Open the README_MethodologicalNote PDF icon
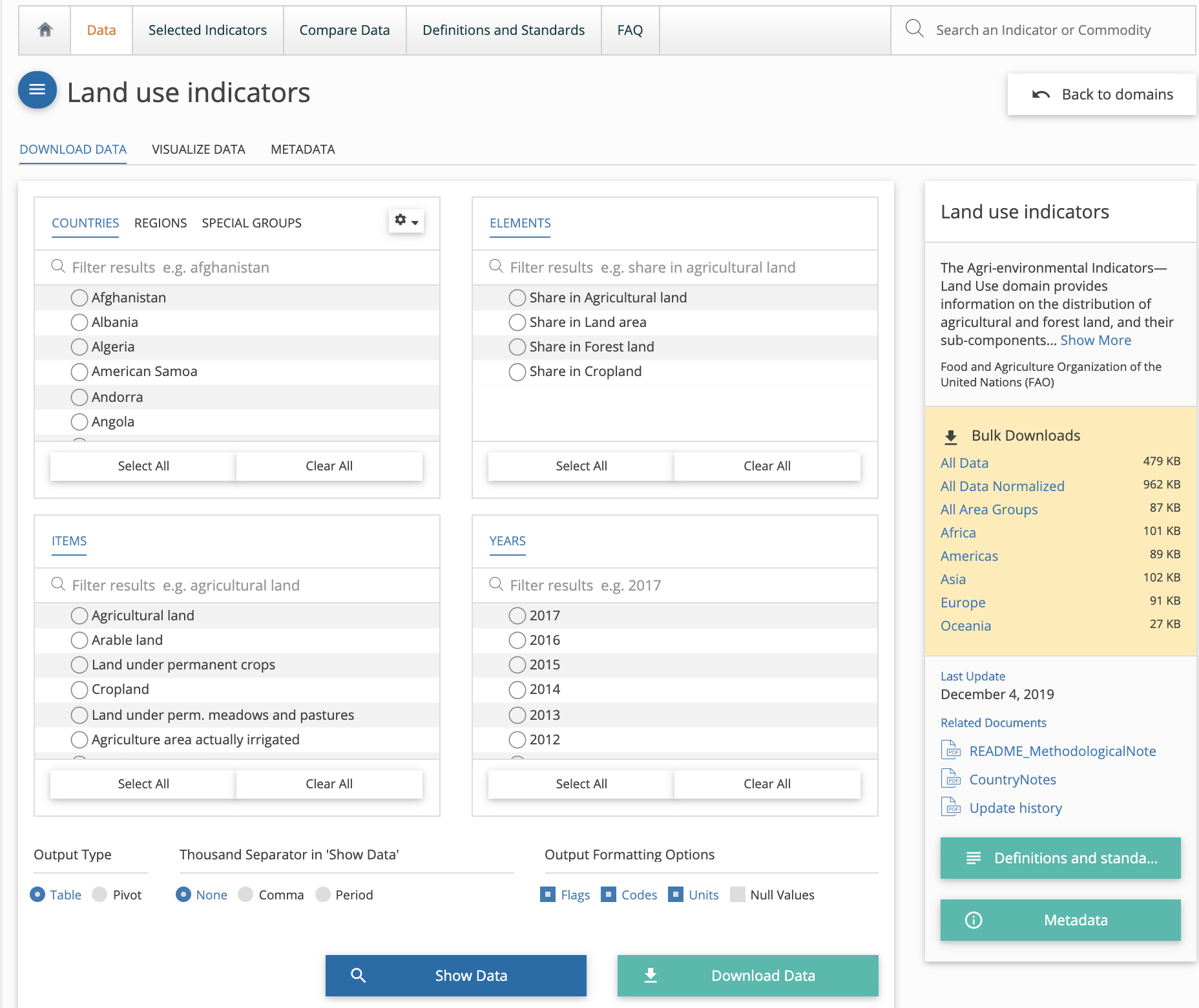This screenshot has height=1008, width=1199. point(951,750)
